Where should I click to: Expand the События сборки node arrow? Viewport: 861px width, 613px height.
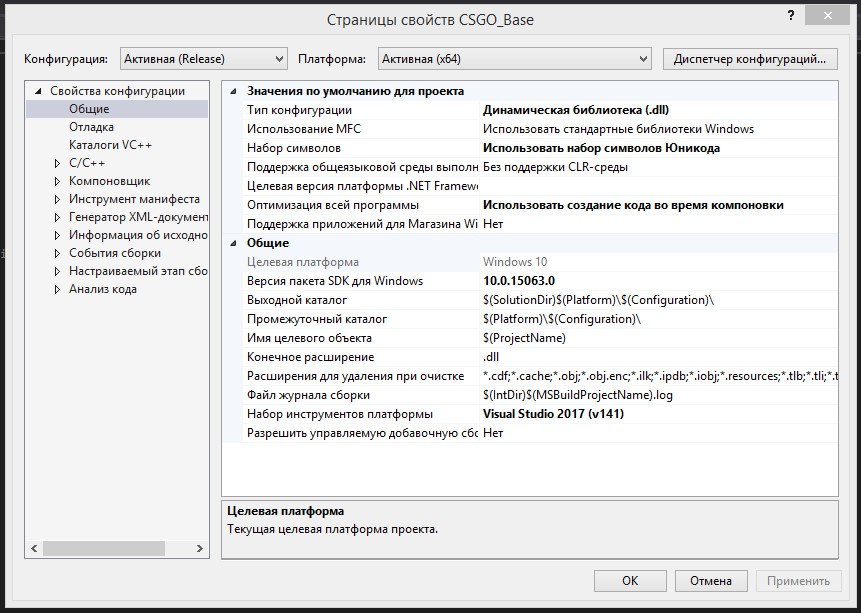tap(57, 253)
